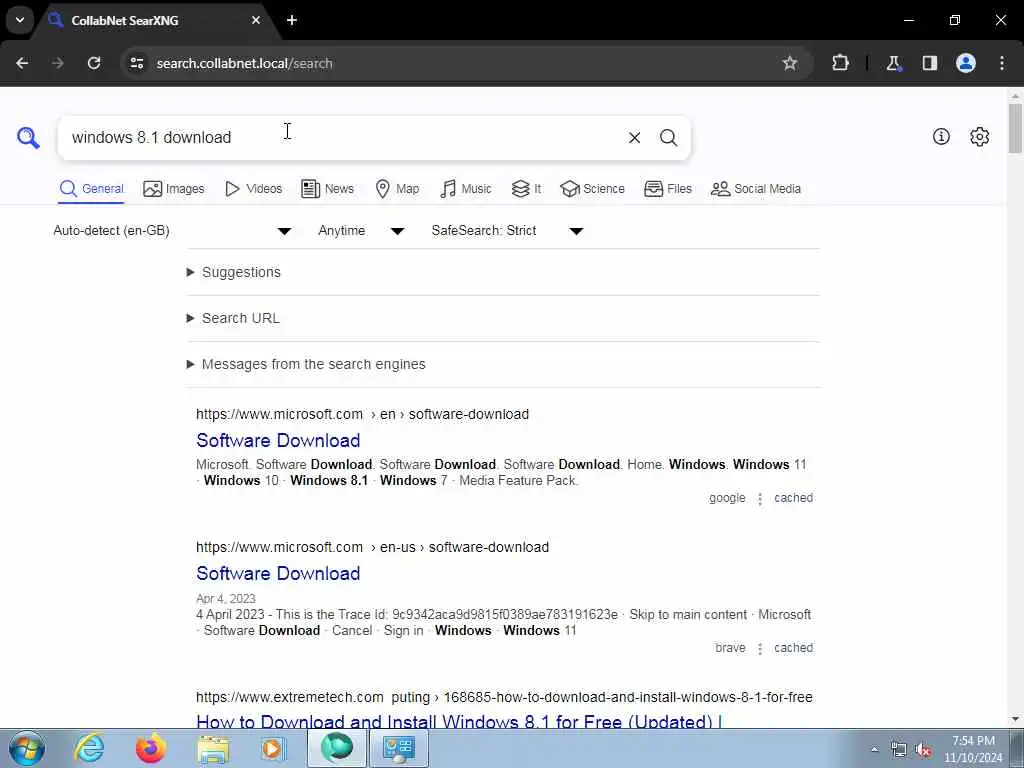The height and width of the screenshot is (768, 1024).
Task: Click the scrollbar down arrow
Action: click(1015, 719)
